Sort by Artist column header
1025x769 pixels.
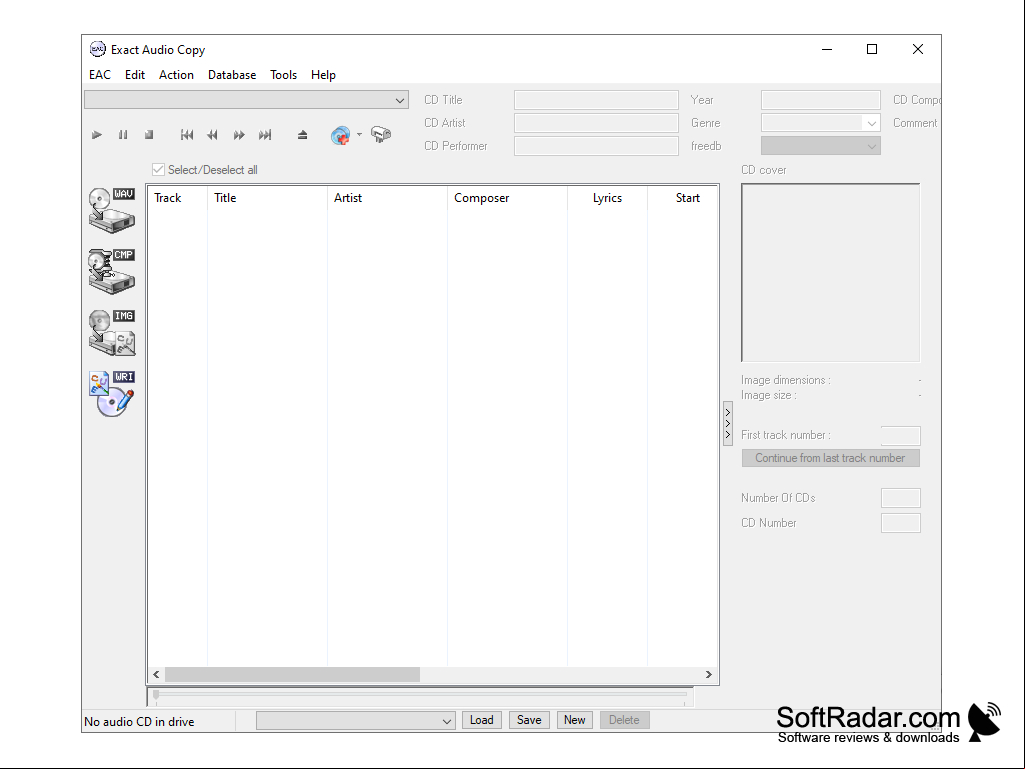[387, 197]
